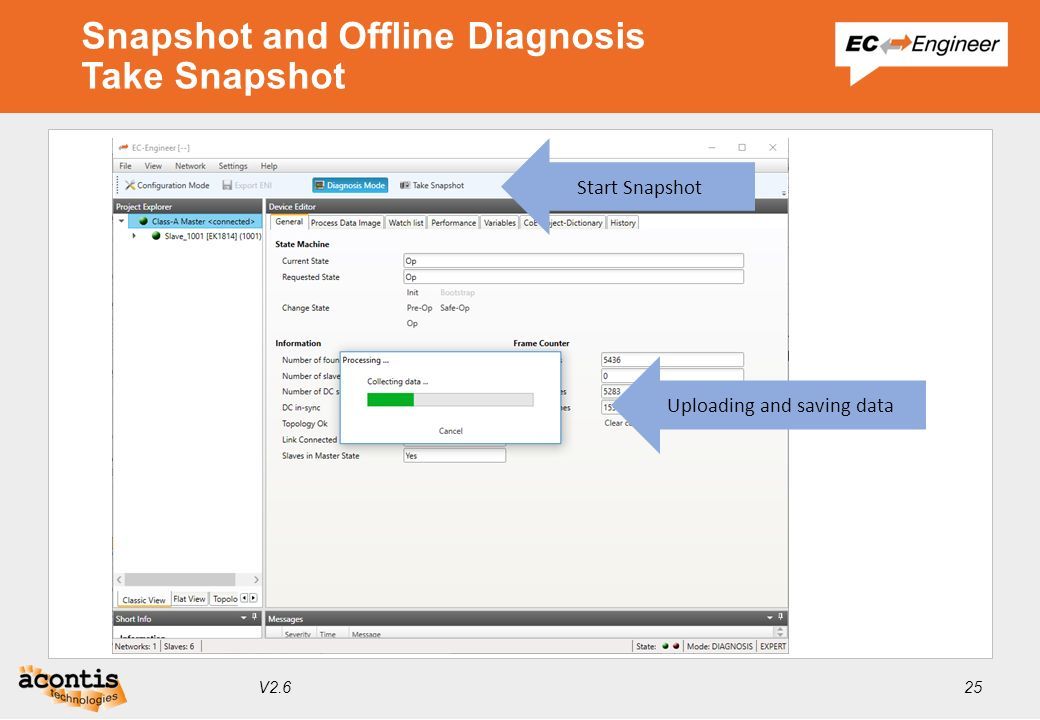Select the Classic View tab
The width and height of the screenshot is (1040, 720).
tap(144, 599)
